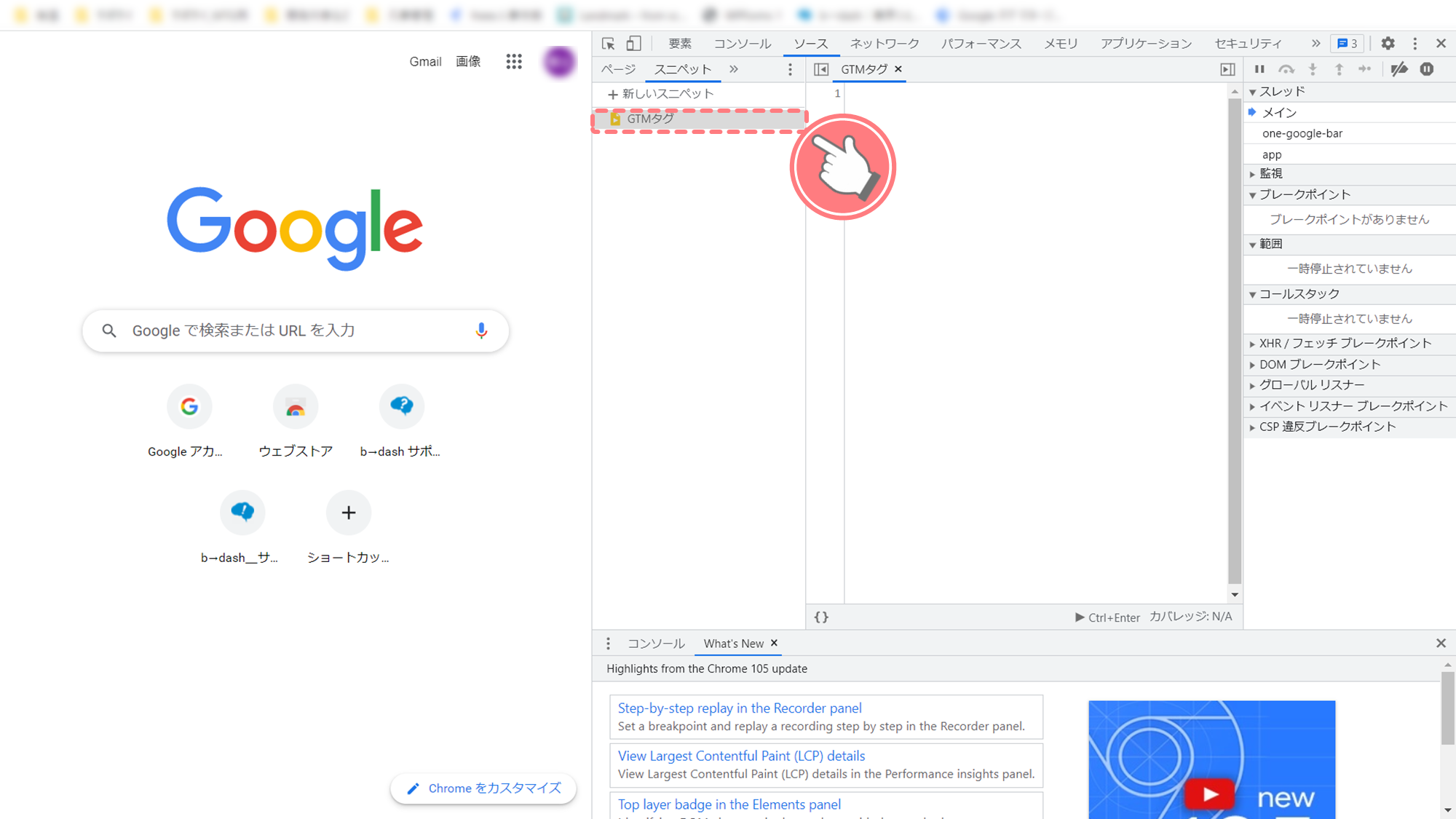Expand グローバル リスナー section
Image resolution: width=1456 pixels, height=819 pixels.
[1350, 385]
